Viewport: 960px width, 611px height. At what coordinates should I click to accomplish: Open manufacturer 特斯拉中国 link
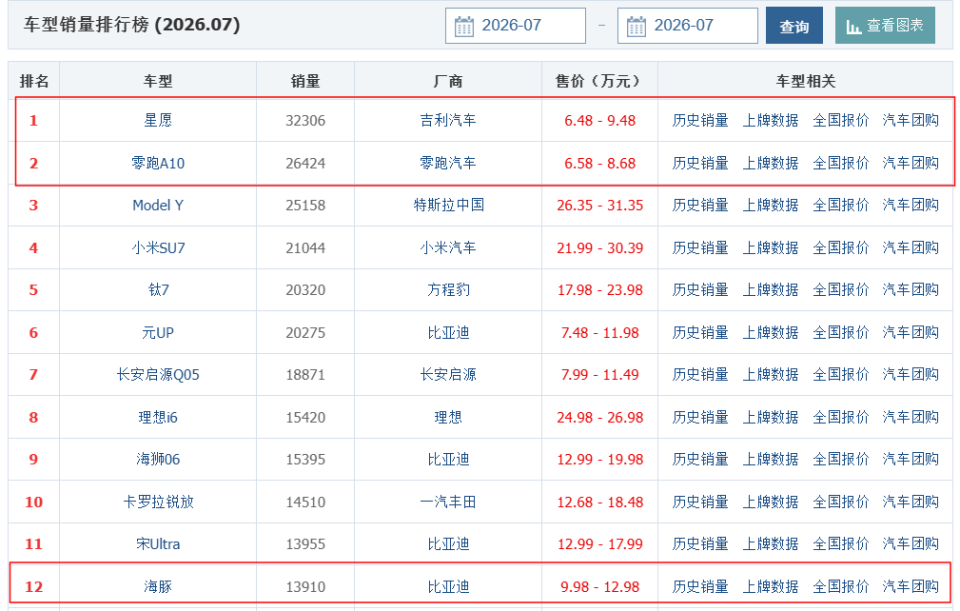click(448, 205)
